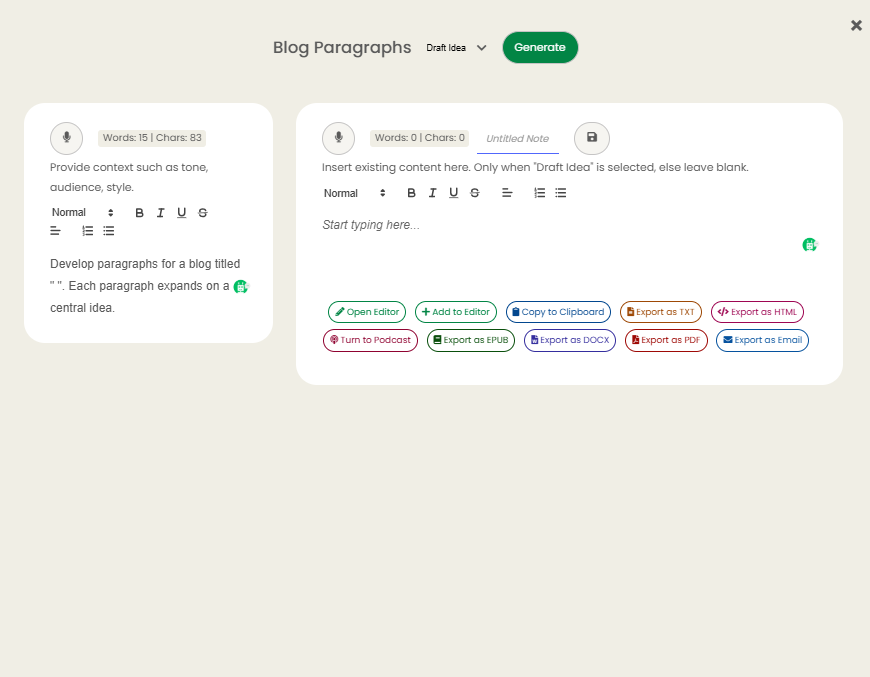Click the microphone icon in the content panel
The width and height of the screenshot is (870, 677).
click(x=338, y=138)
